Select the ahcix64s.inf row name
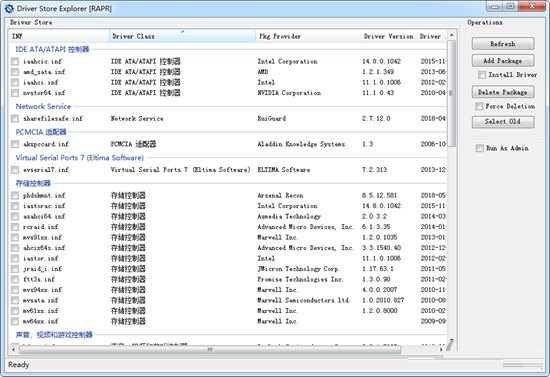Image resolution: width=550 pixels, height=377 pixels. pyautogui.click(x=44, y=248)
